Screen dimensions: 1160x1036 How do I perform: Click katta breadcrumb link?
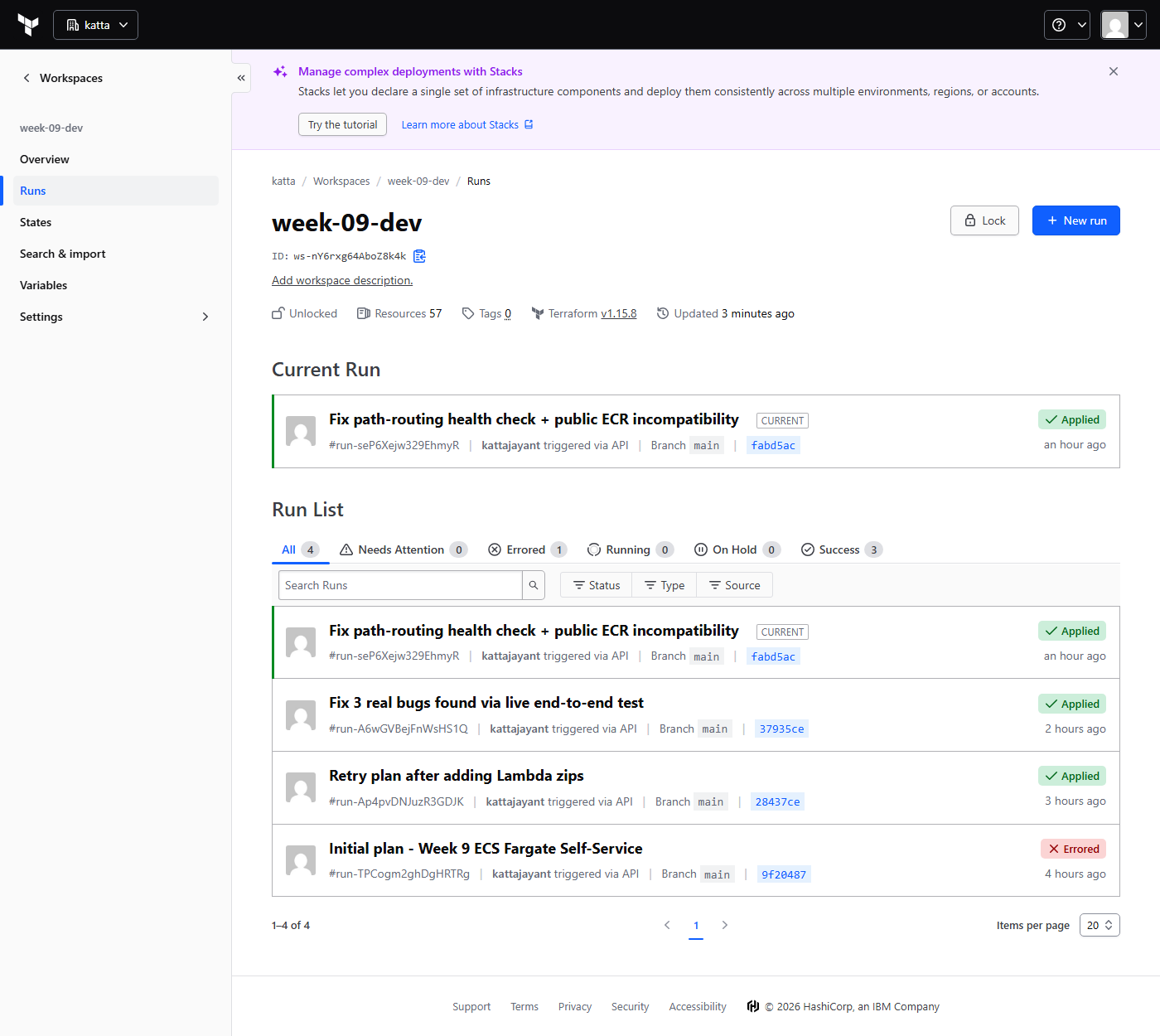[x=283, y=181]
